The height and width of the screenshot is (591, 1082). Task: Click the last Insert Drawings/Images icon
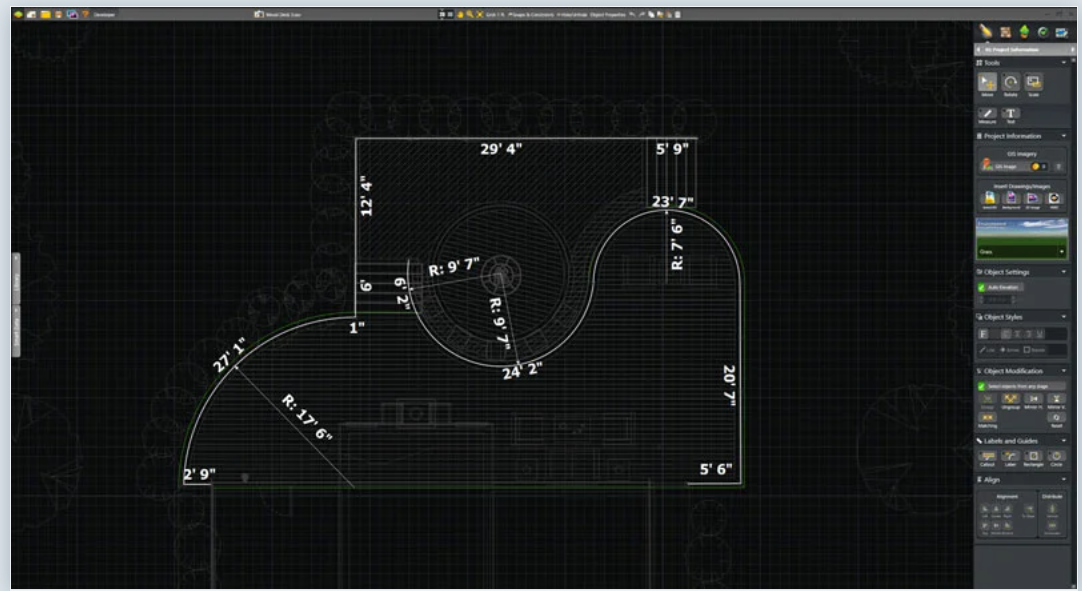(x=1054, y=200)
